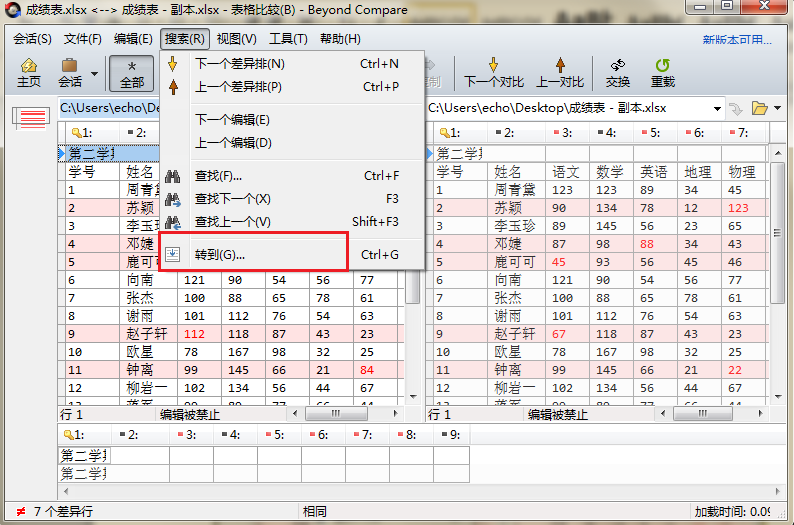Open the Edit (编辑) menu

(133, 39)
